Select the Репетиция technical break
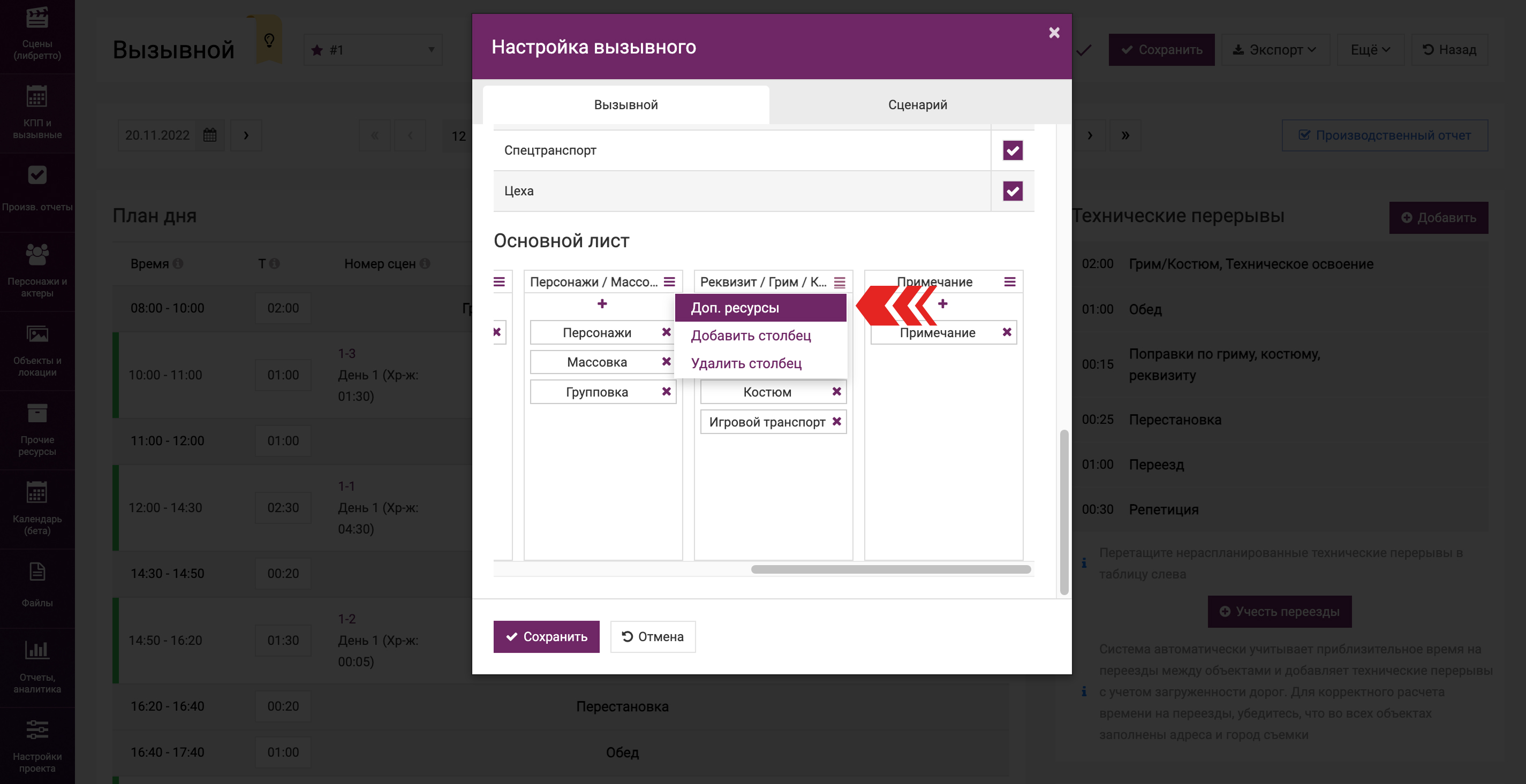 click(x=1280, y=509)
